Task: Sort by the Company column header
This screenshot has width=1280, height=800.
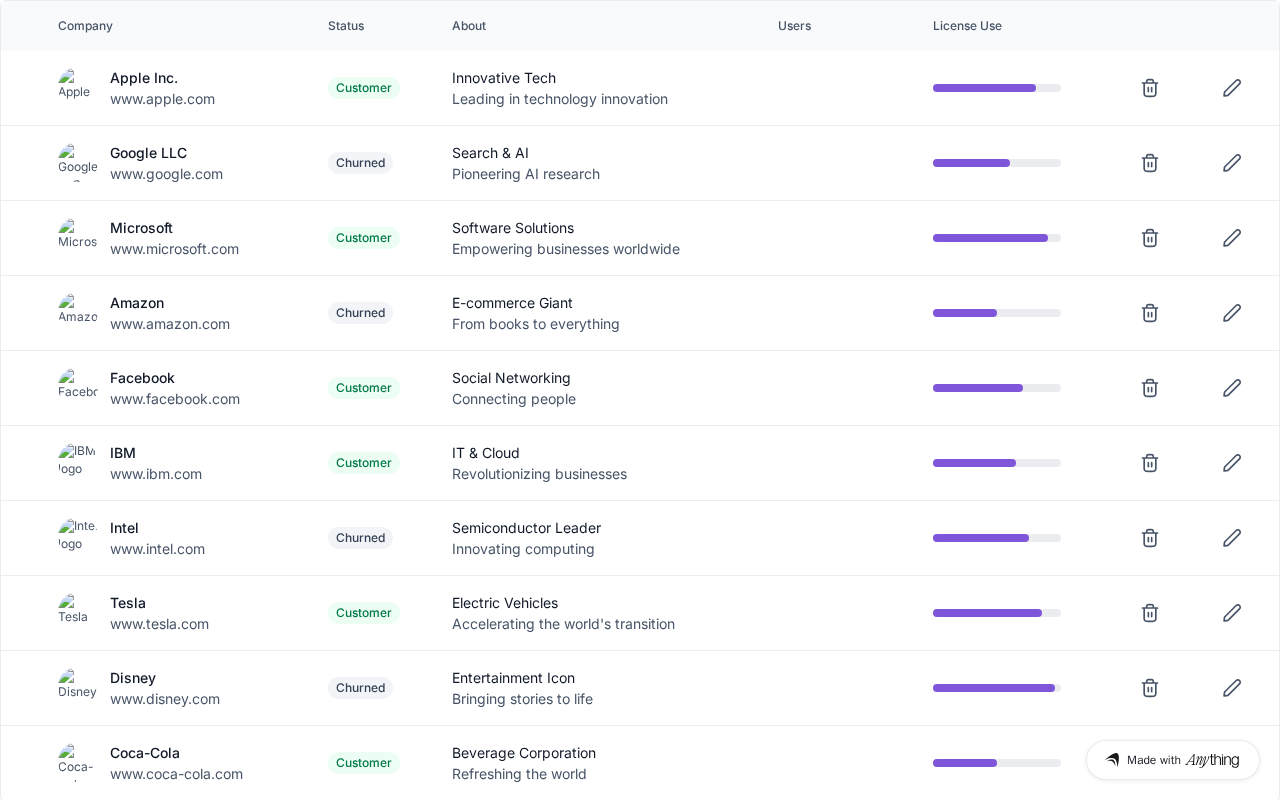Action: (85, 26)
